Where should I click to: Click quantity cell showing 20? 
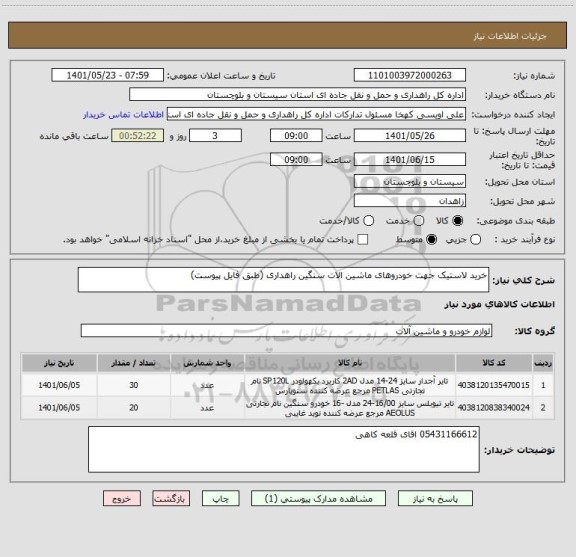(x=134, y=407)
